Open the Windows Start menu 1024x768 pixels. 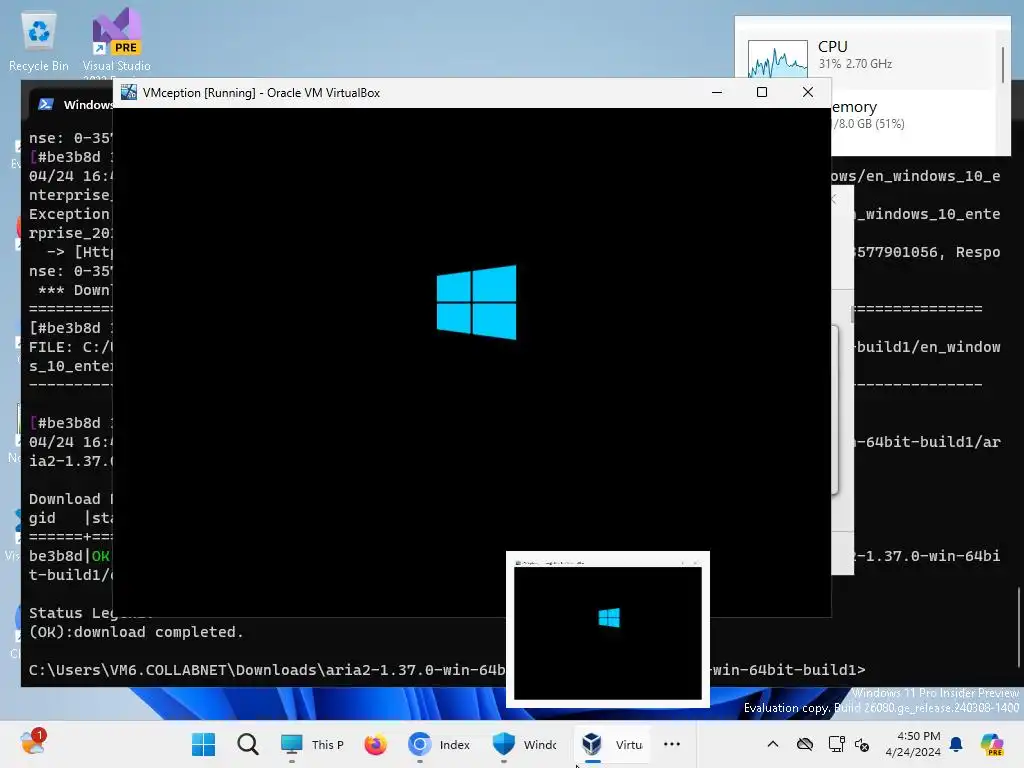point(204,744)
